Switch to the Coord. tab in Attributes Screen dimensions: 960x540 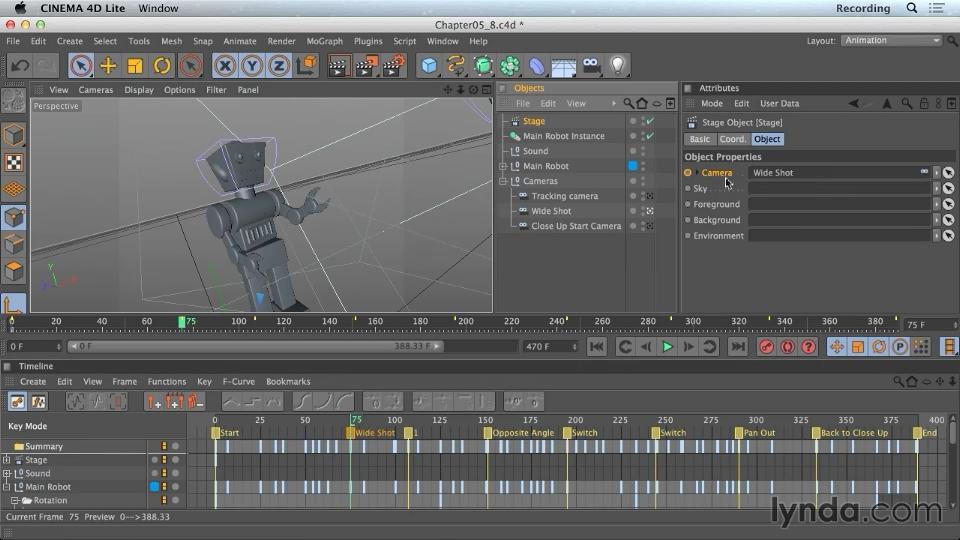point(732,139)
